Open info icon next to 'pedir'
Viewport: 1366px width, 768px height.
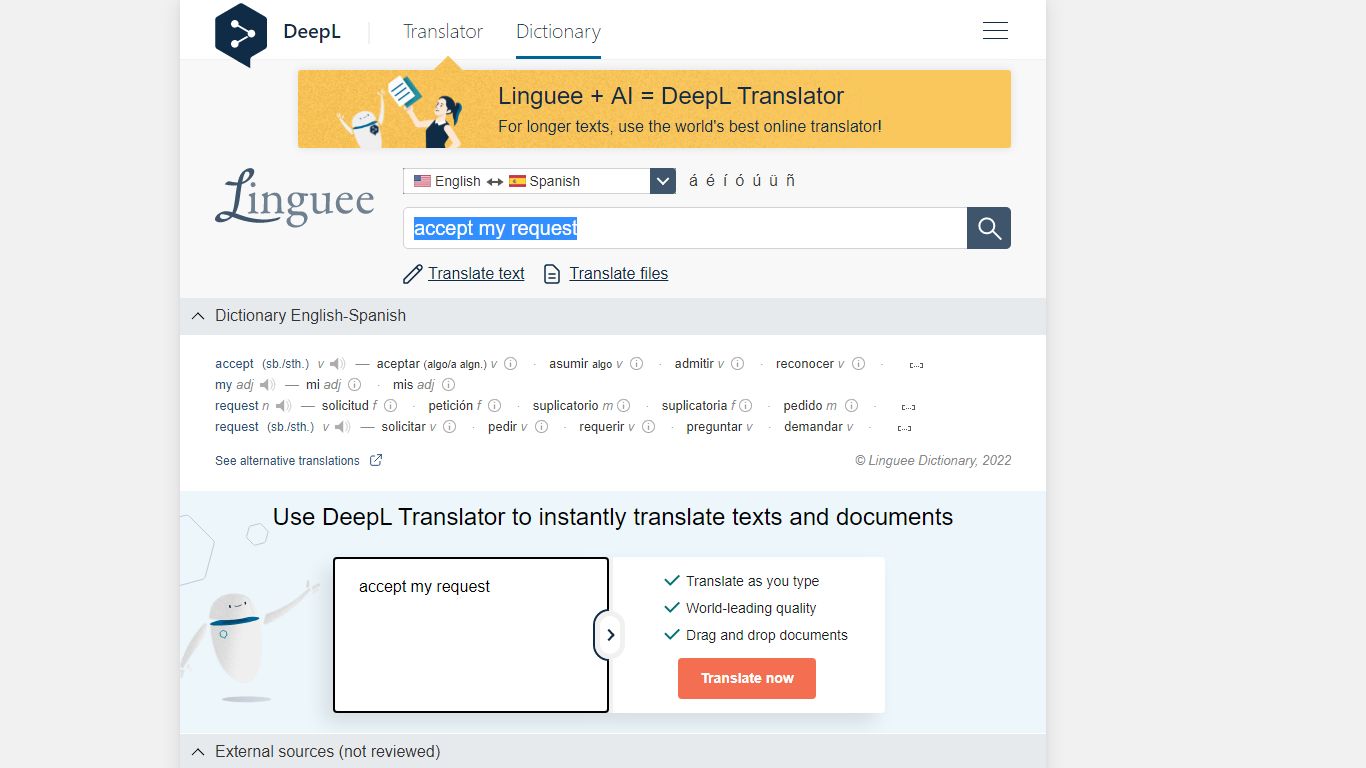click(541, 427)
